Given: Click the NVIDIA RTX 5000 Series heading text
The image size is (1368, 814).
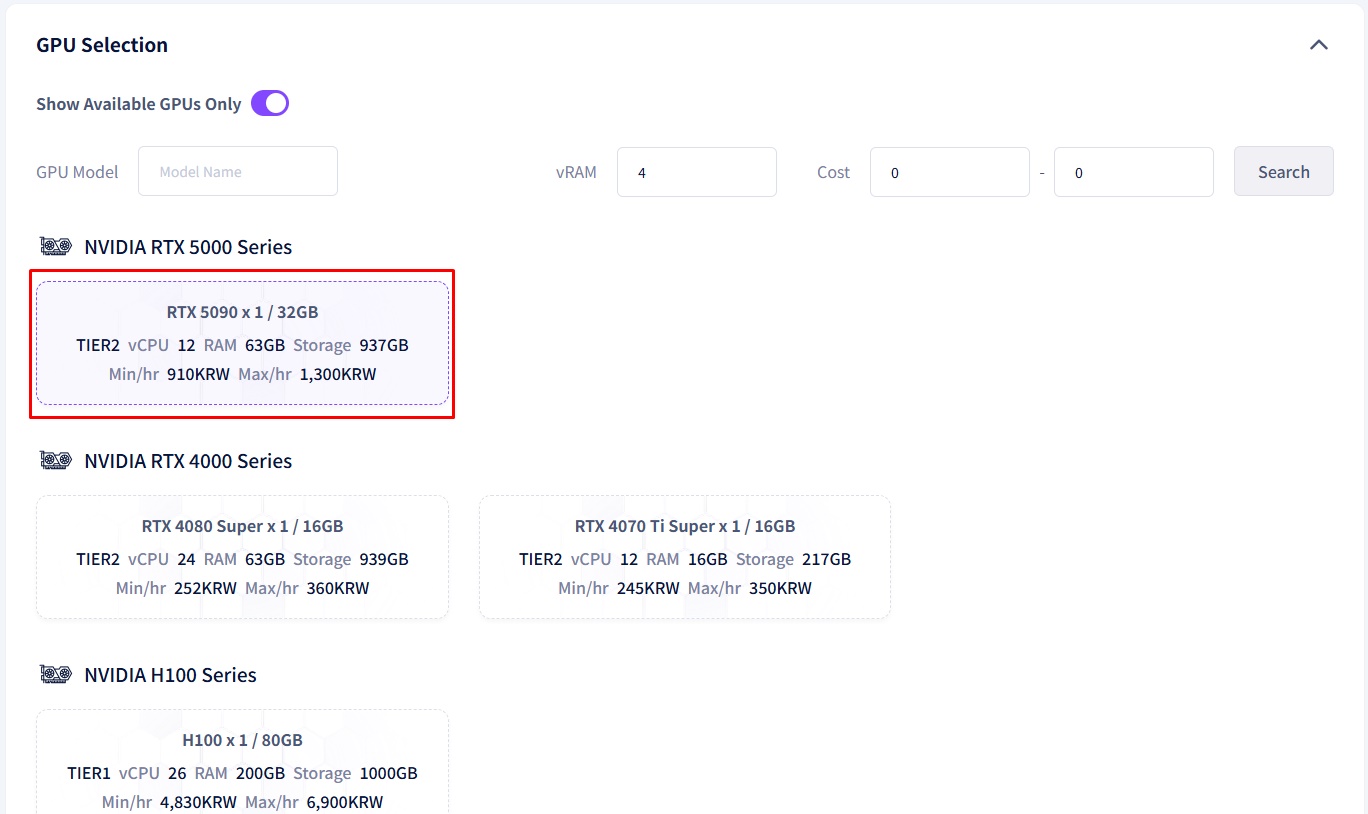Looking at the screenshot, I should click(188, 247).
